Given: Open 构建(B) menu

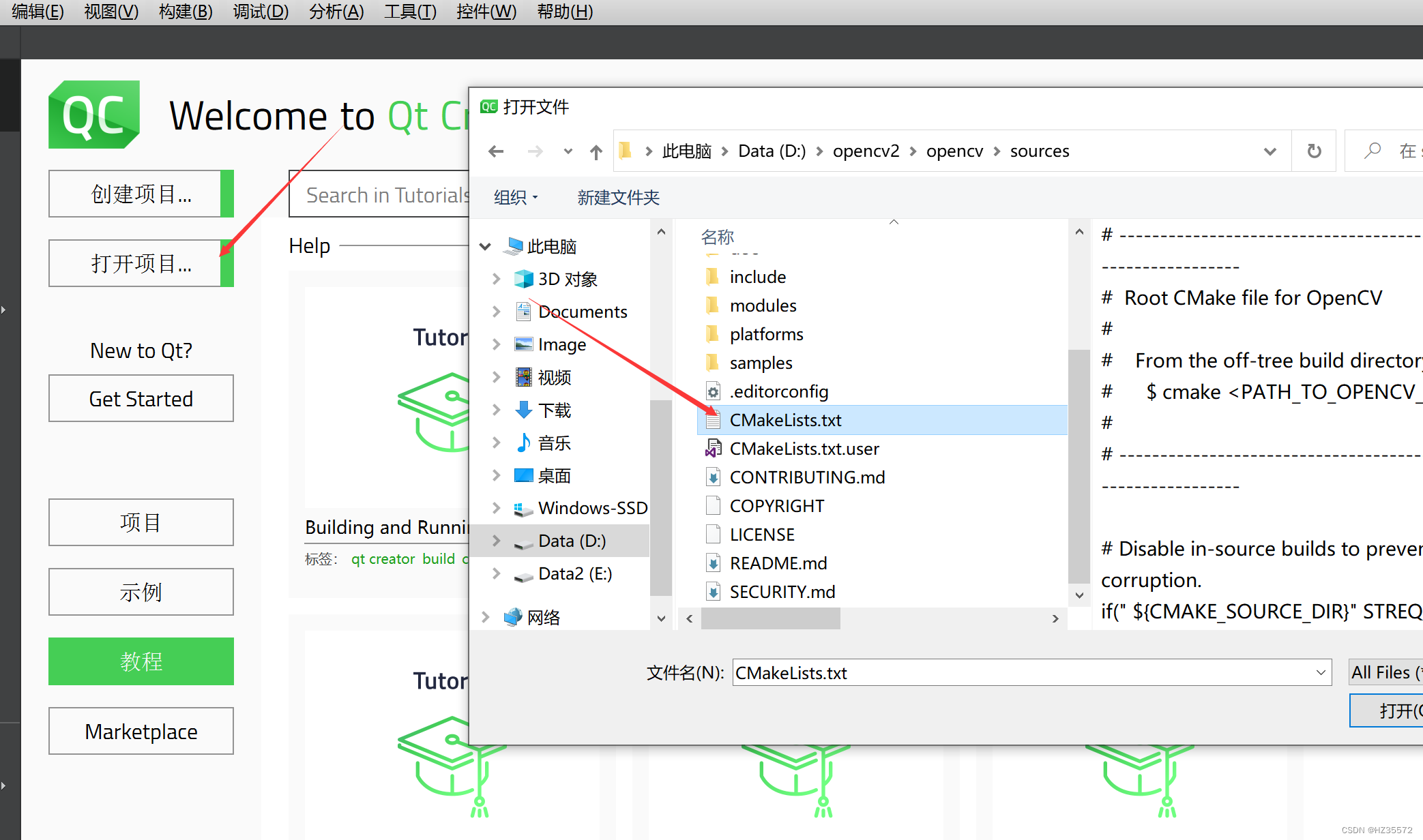Looking at the screenshot, I should point(186,12).
